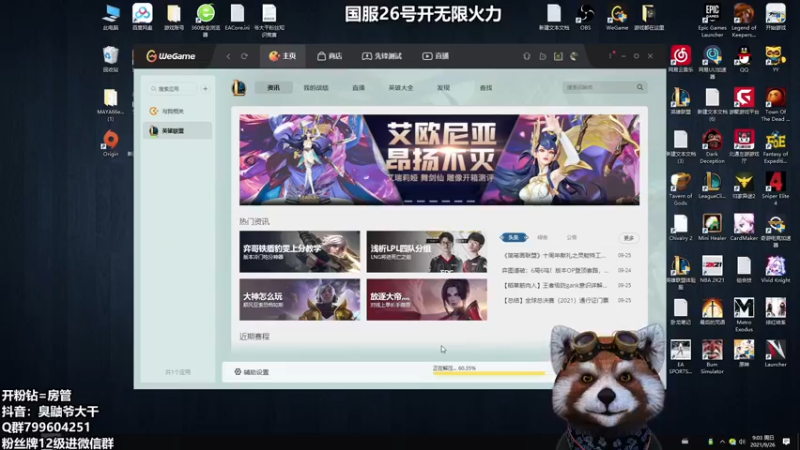Open the WeGame menu dots icon
The image size is (800, 450).
[610, 56]
